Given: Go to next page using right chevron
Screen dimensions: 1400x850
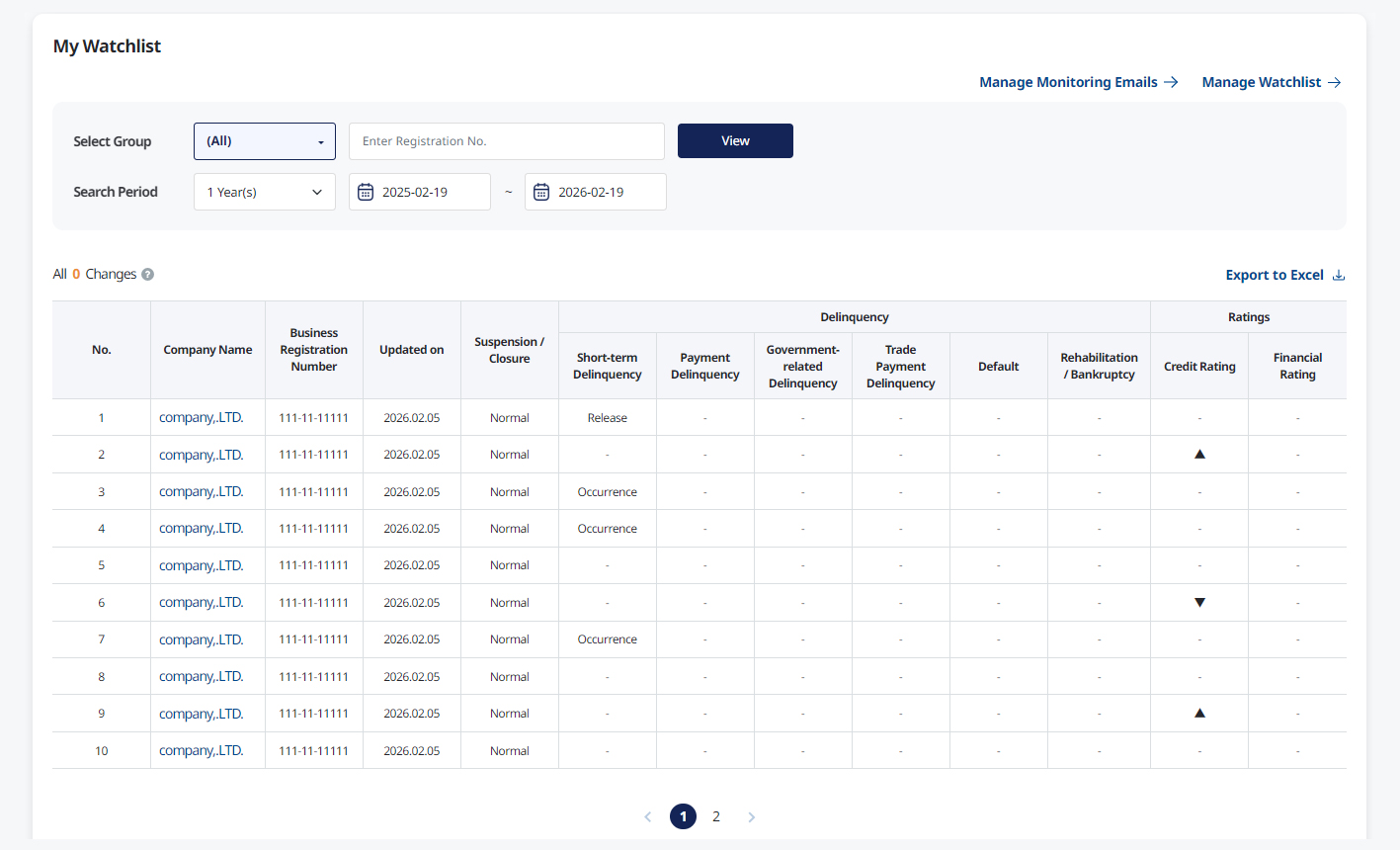Looking at the screenshot, I should coord(752,816).
